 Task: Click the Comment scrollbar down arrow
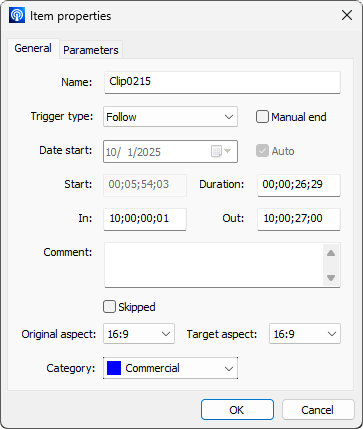click(331, 277)
